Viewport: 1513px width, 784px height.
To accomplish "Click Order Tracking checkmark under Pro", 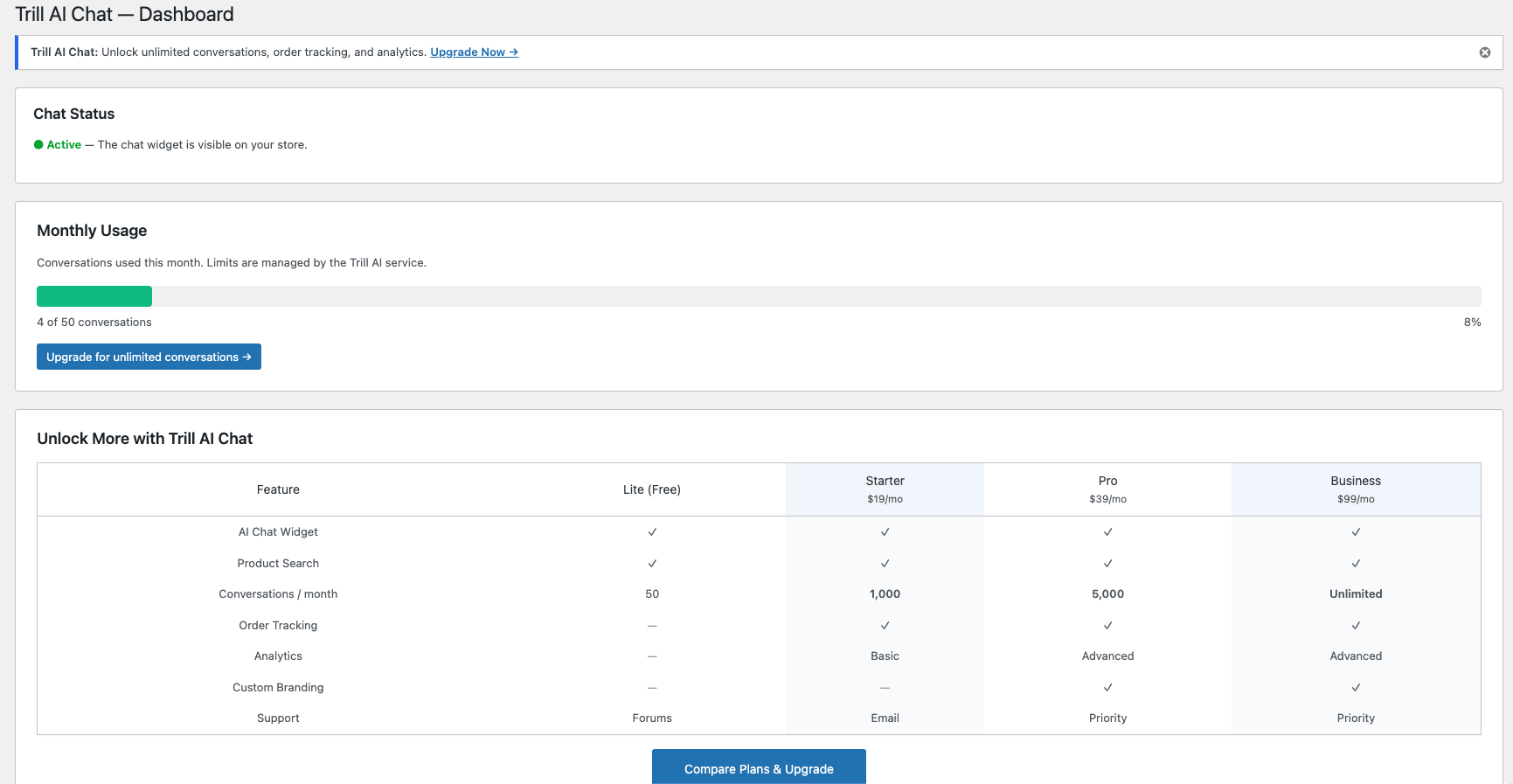I will pos(1107,626).
